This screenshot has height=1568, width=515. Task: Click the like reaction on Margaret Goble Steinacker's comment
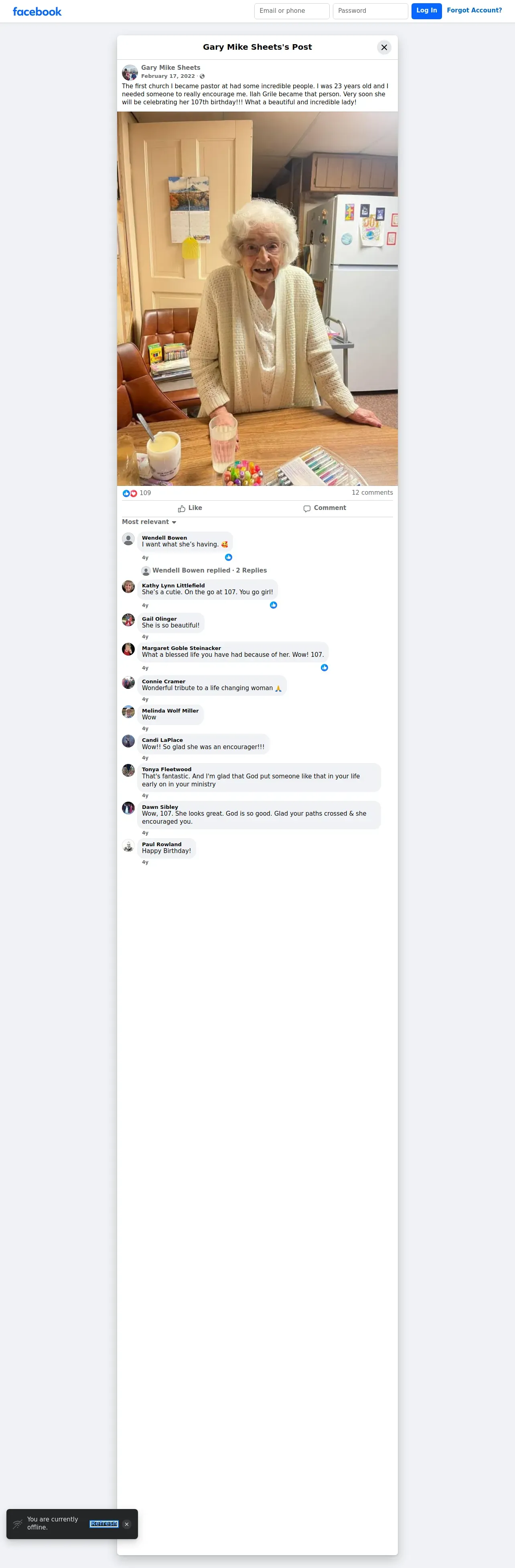click(x=324, y=668)
